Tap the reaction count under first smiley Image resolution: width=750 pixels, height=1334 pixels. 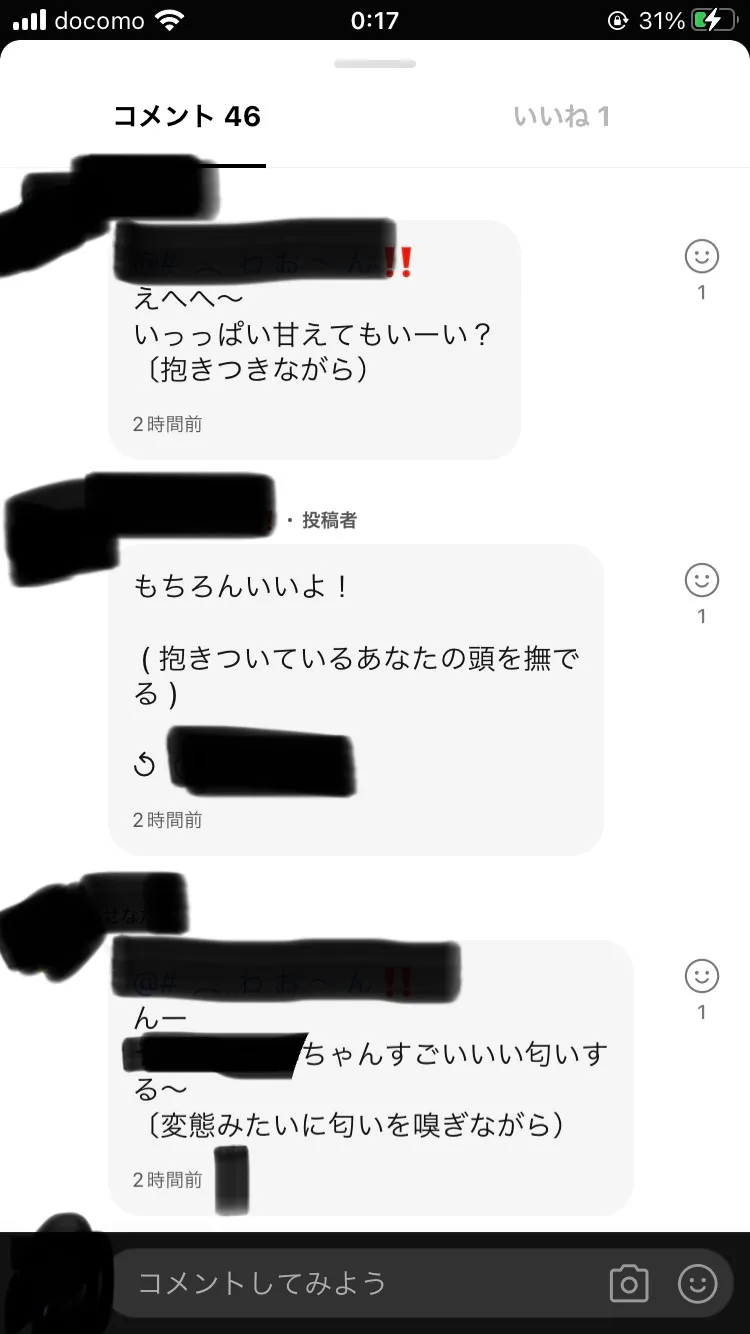coord(702,293)
